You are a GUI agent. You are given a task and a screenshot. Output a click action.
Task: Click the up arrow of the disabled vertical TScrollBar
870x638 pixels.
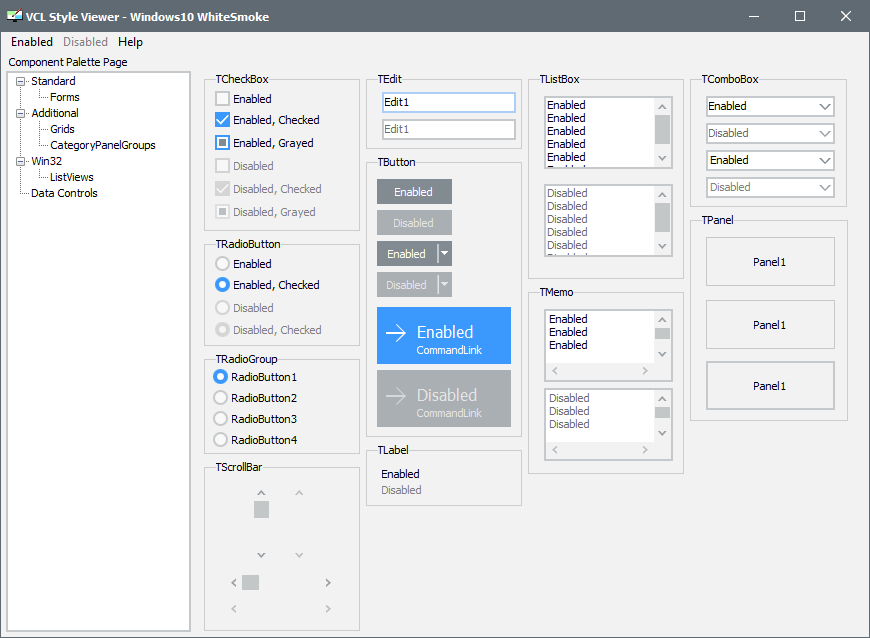(x=299, y=493)
